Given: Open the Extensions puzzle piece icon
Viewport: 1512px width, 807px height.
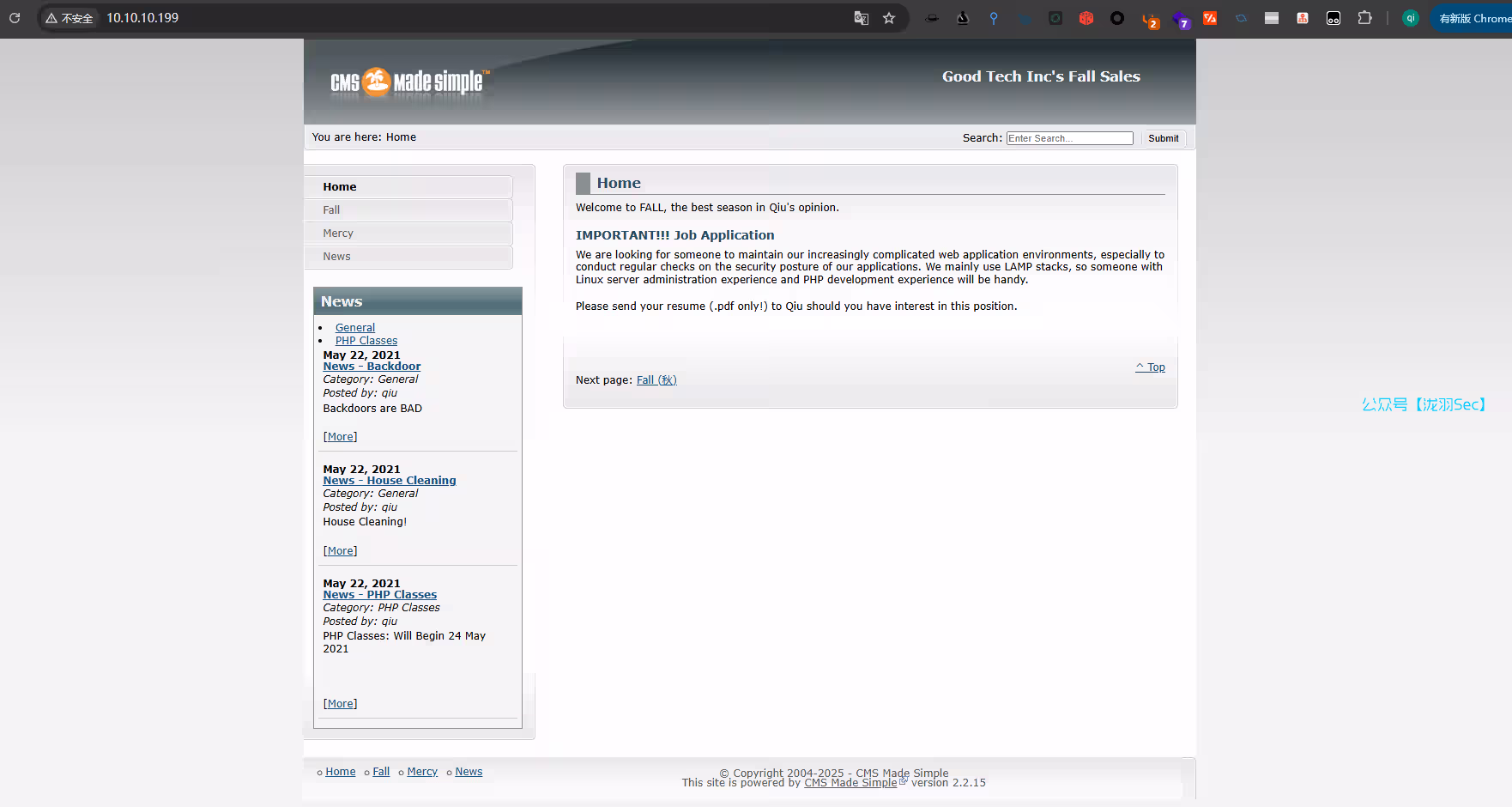Looking at the screenshot, I should pyautogui.click(x=1364, y=18).
